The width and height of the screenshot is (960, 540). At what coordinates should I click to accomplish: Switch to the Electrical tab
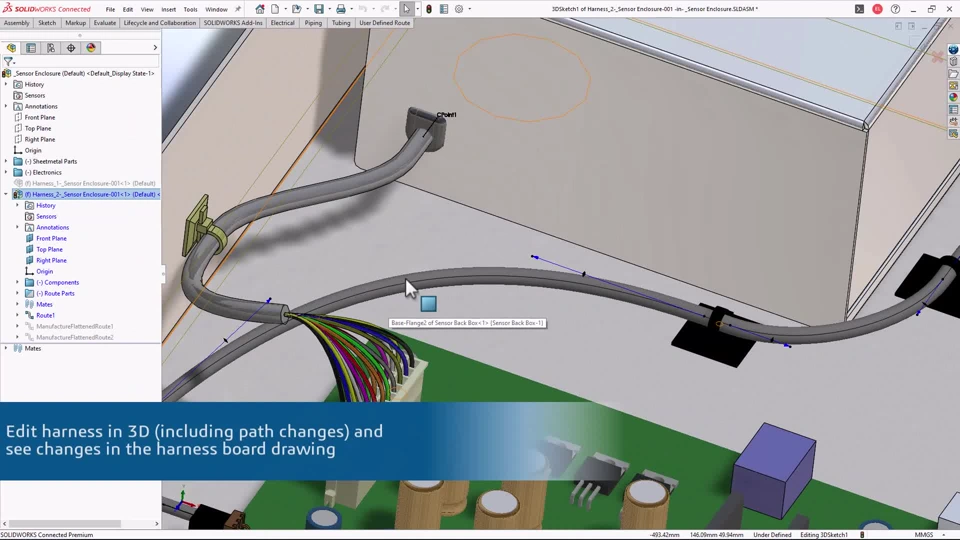[x=282, y=23]
